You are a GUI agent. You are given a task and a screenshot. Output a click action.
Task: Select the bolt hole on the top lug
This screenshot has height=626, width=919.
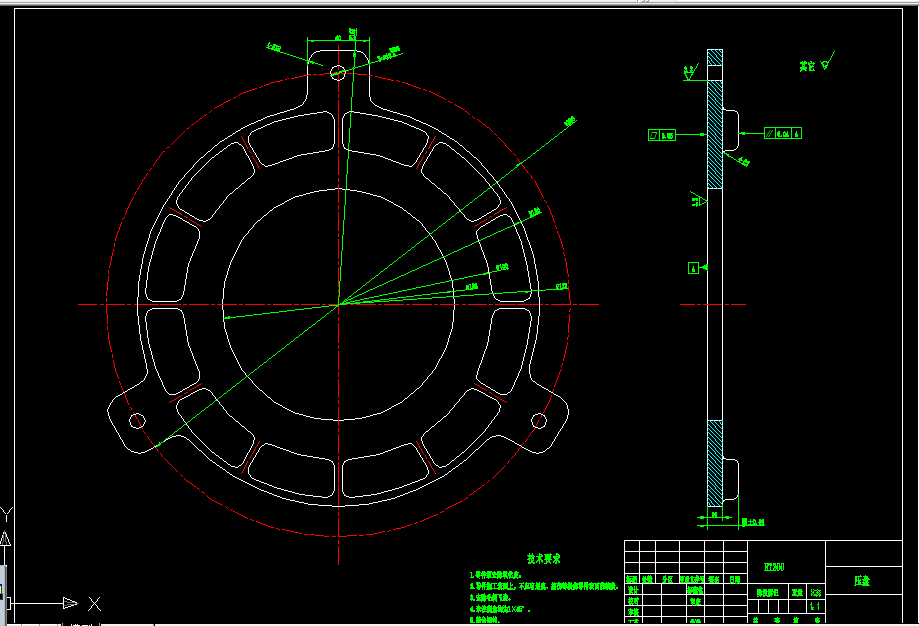click(338, 73)
